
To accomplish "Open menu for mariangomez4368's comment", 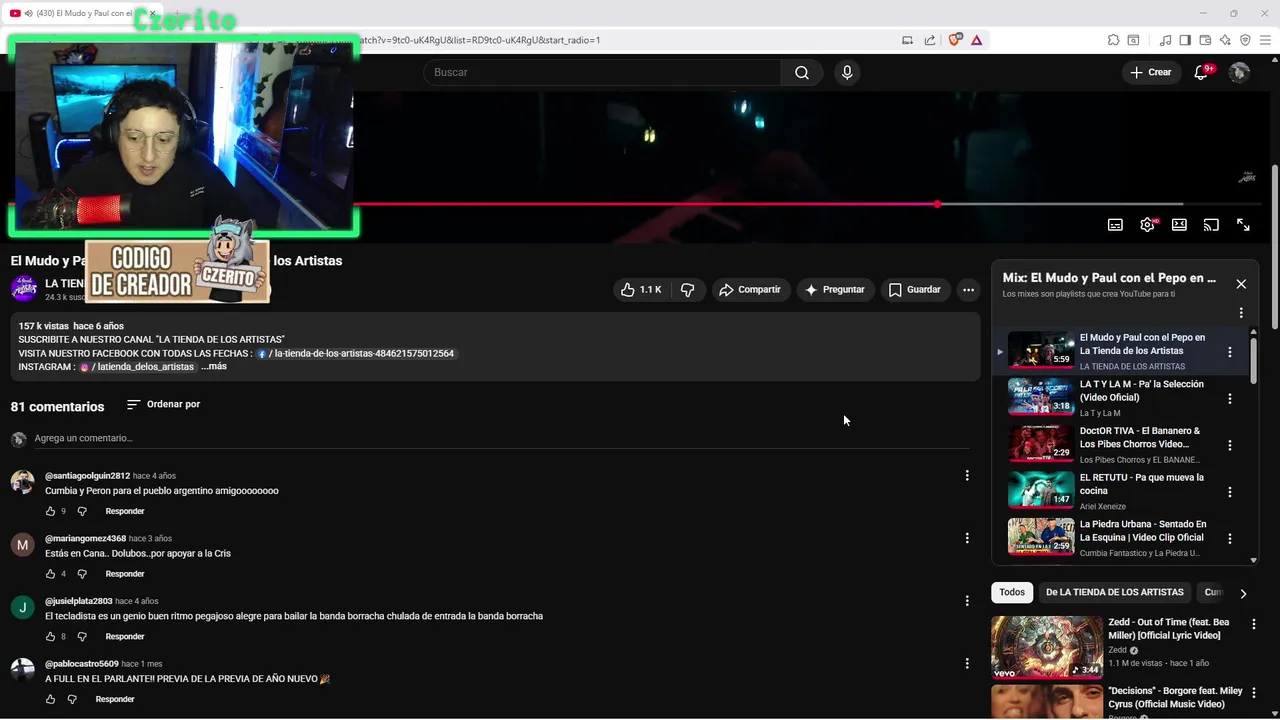I will point(966,538).
